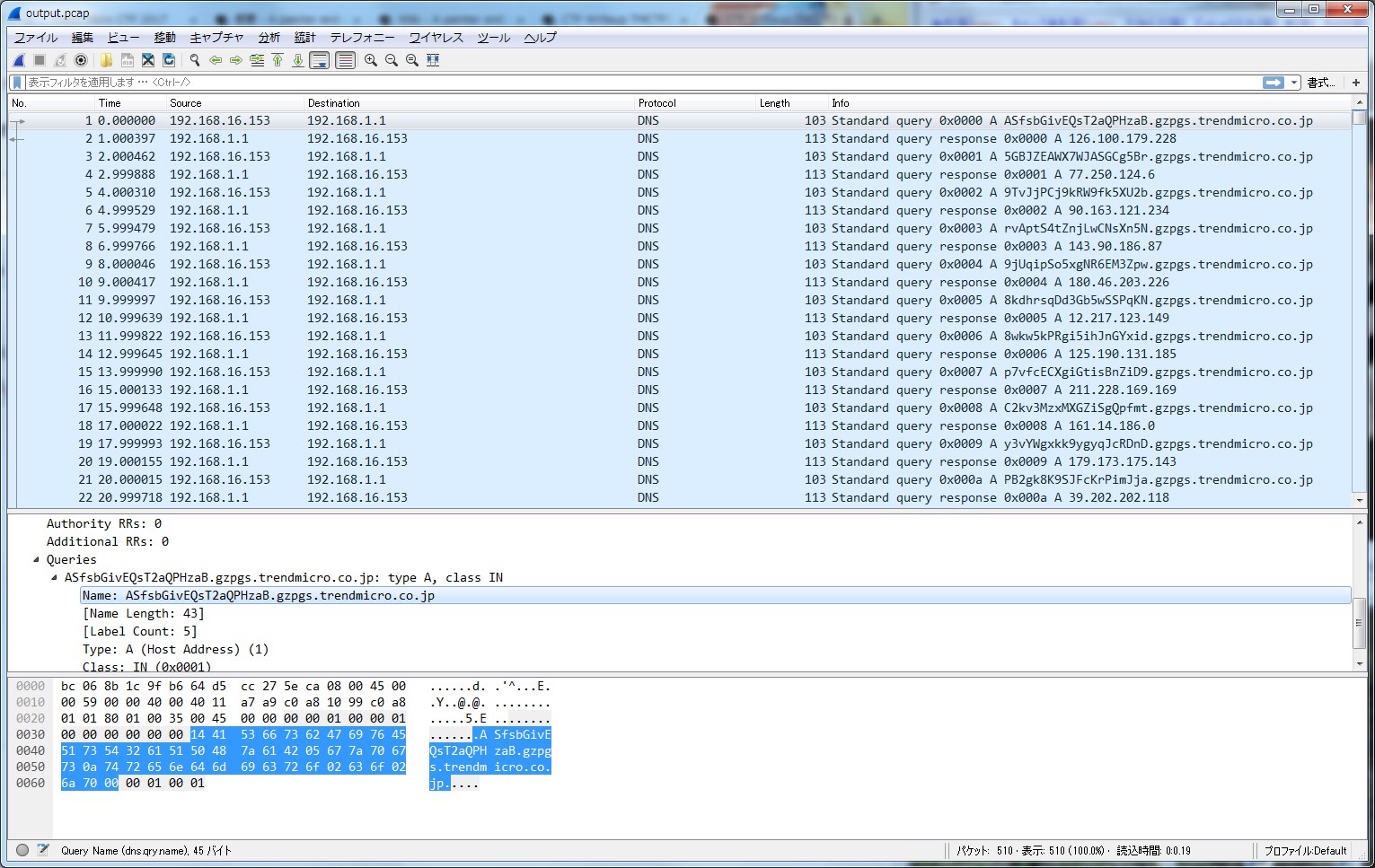Screen dimensions: 1375x868
Task: Sort packets by the Destination column
Action: tap(469, 103)
